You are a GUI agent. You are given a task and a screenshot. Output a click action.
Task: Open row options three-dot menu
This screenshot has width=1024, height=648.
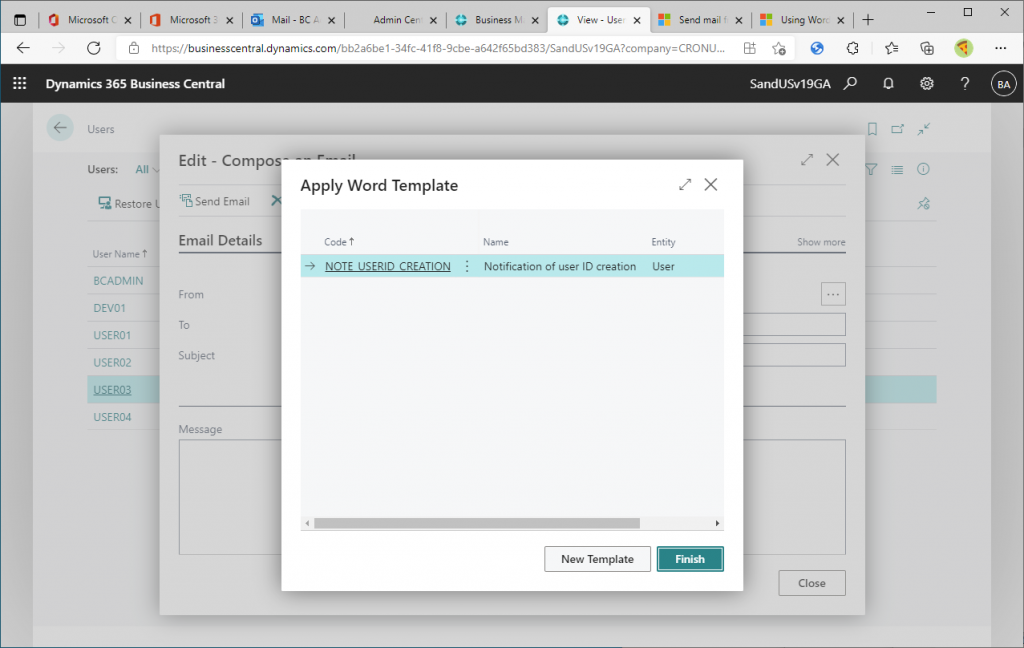tap(467, 267)
